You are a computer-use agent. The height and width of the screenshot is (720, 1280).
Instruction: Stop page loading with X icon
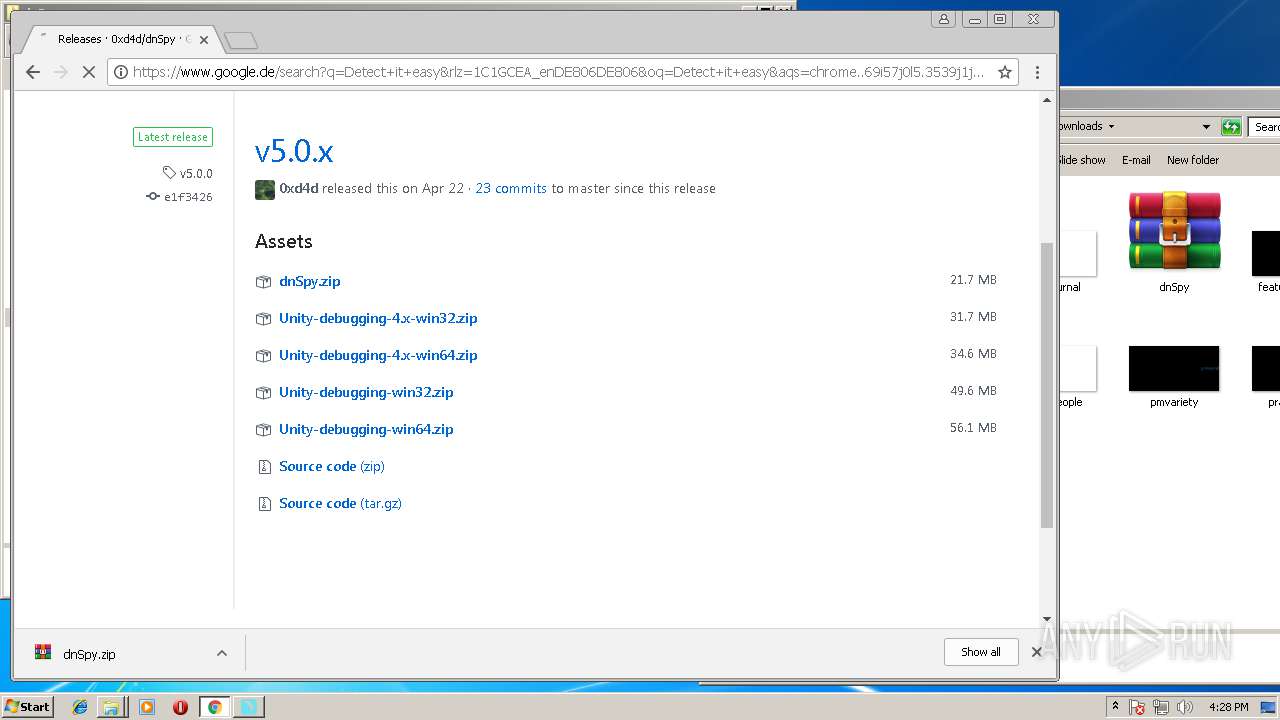click(89, 72)
